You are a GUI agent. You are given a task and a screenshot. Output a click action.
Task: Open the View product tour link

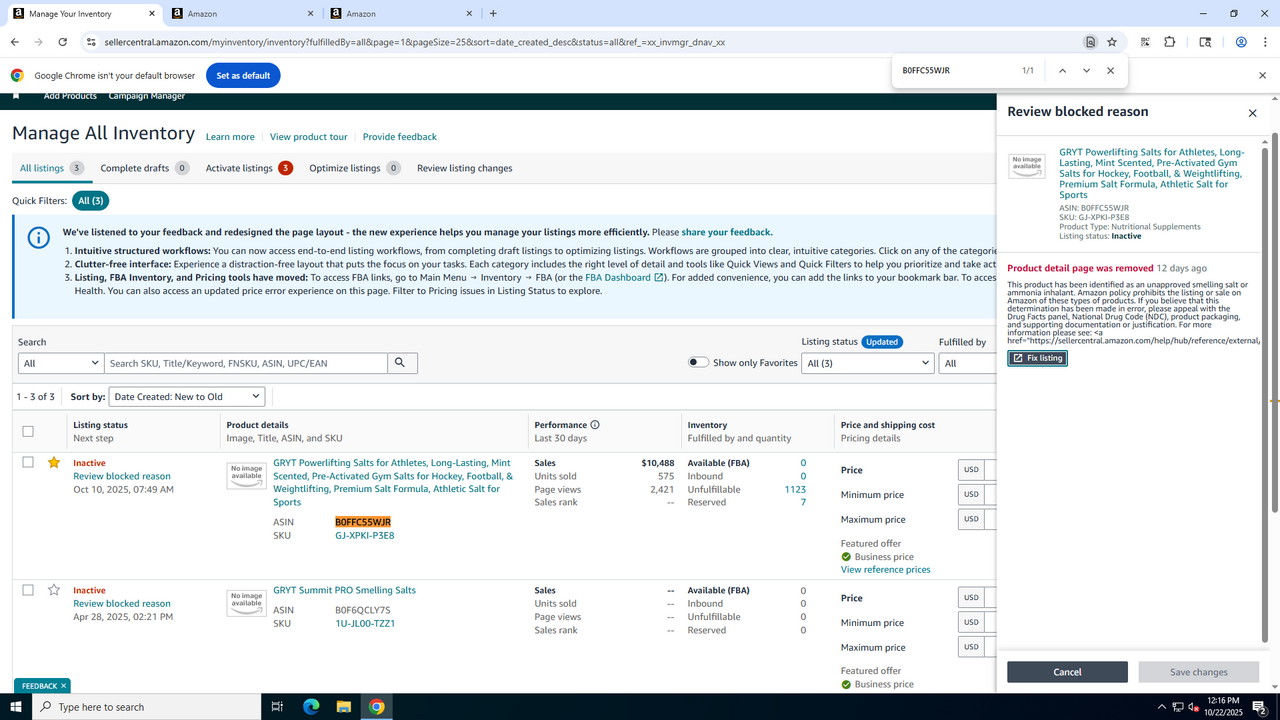point(308,137)
